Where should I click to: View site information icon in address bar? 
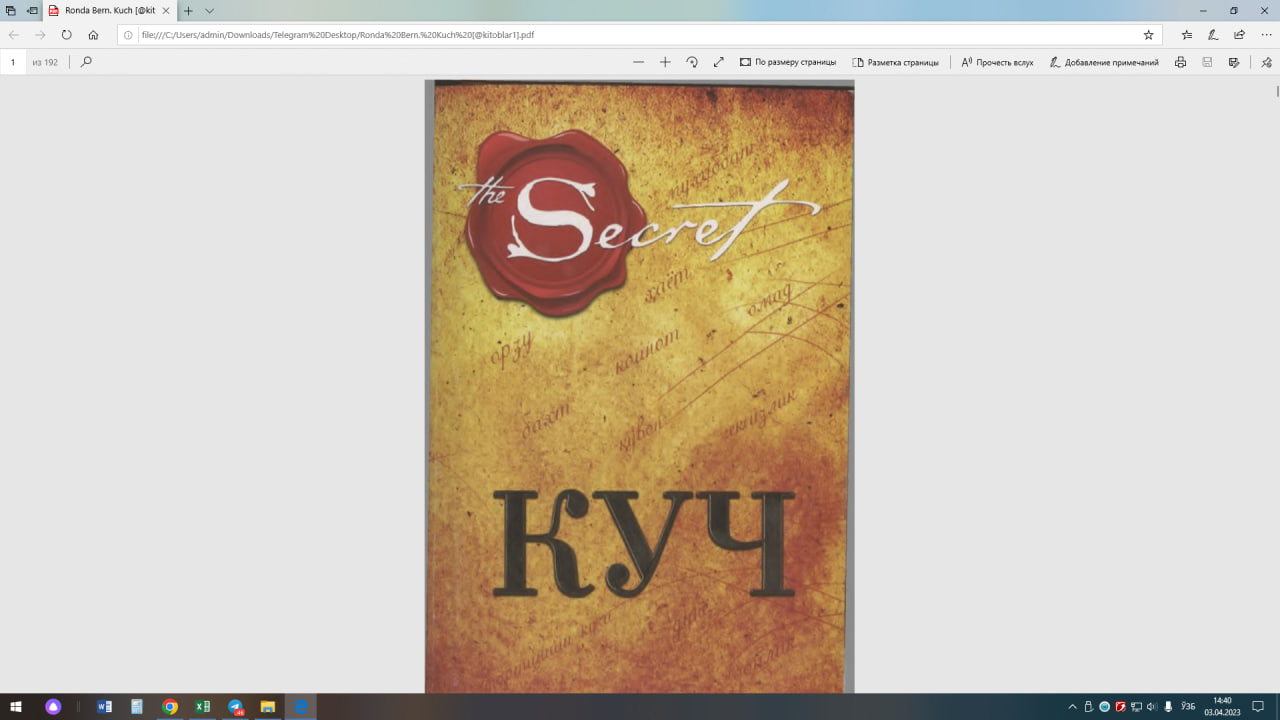128,34
